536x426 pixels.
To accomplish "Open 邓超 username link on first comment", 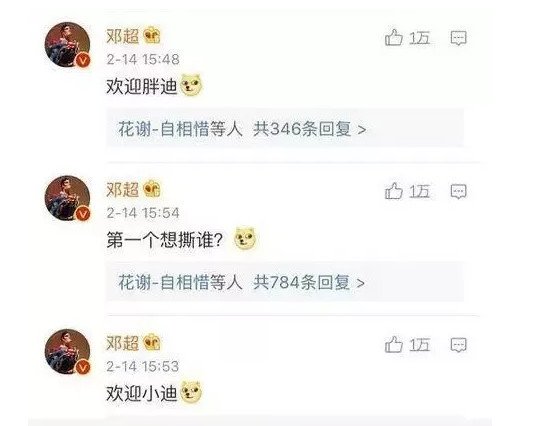I will pyautogui.click(x=123, y=36).
